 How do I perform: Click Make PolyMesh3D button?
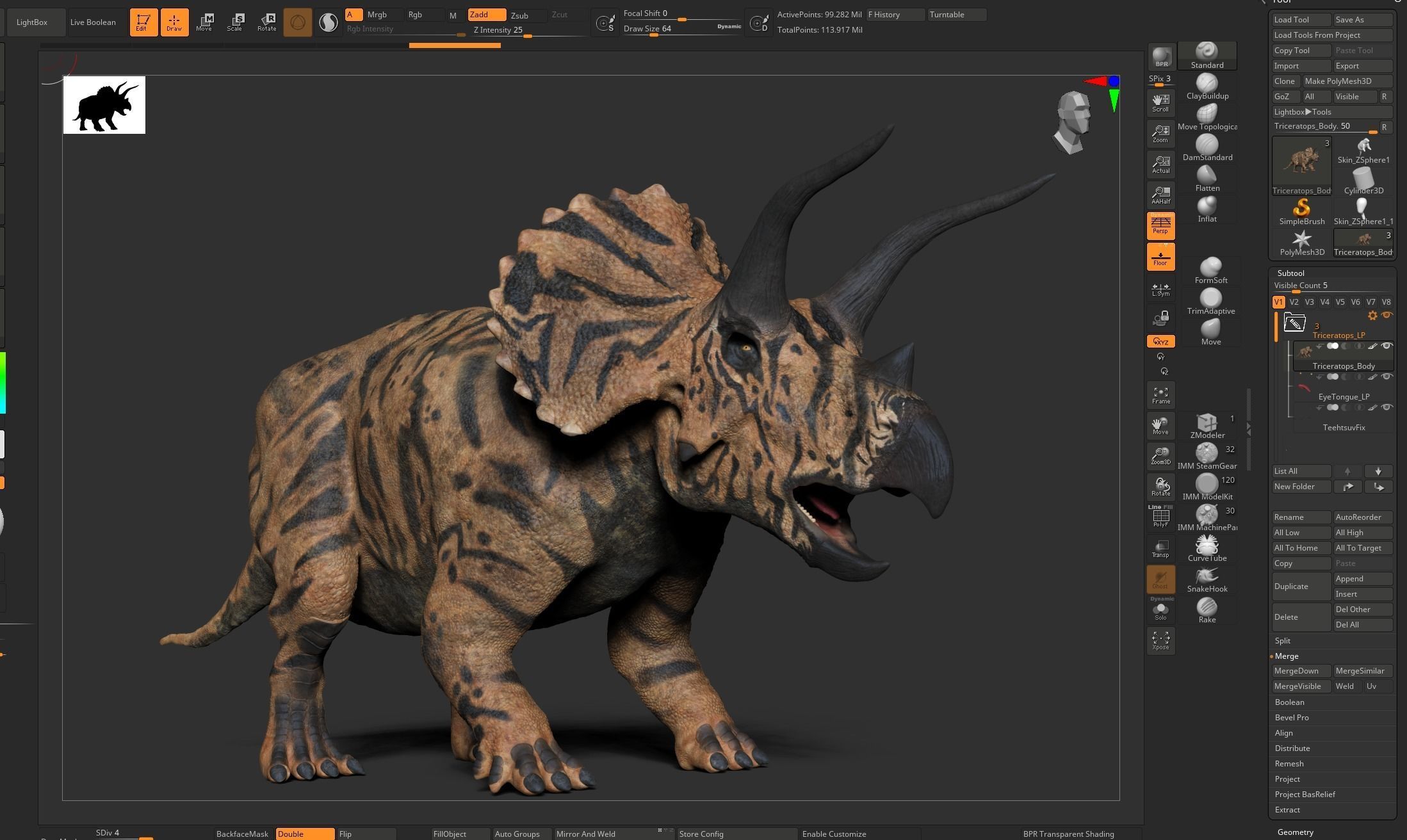pos(1347,81)
